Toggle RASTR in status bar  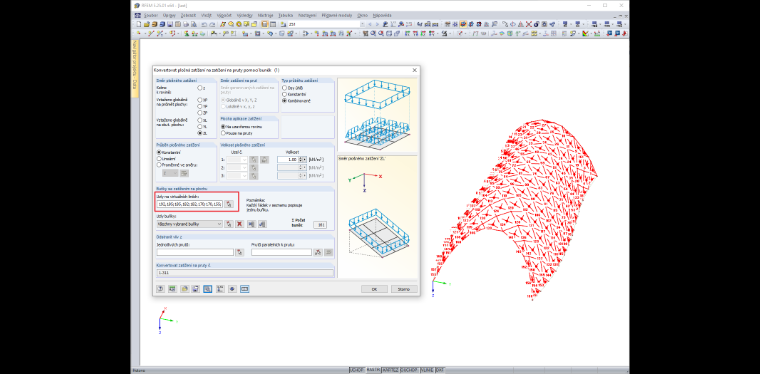pyautogui.click(x=373, y=370)
